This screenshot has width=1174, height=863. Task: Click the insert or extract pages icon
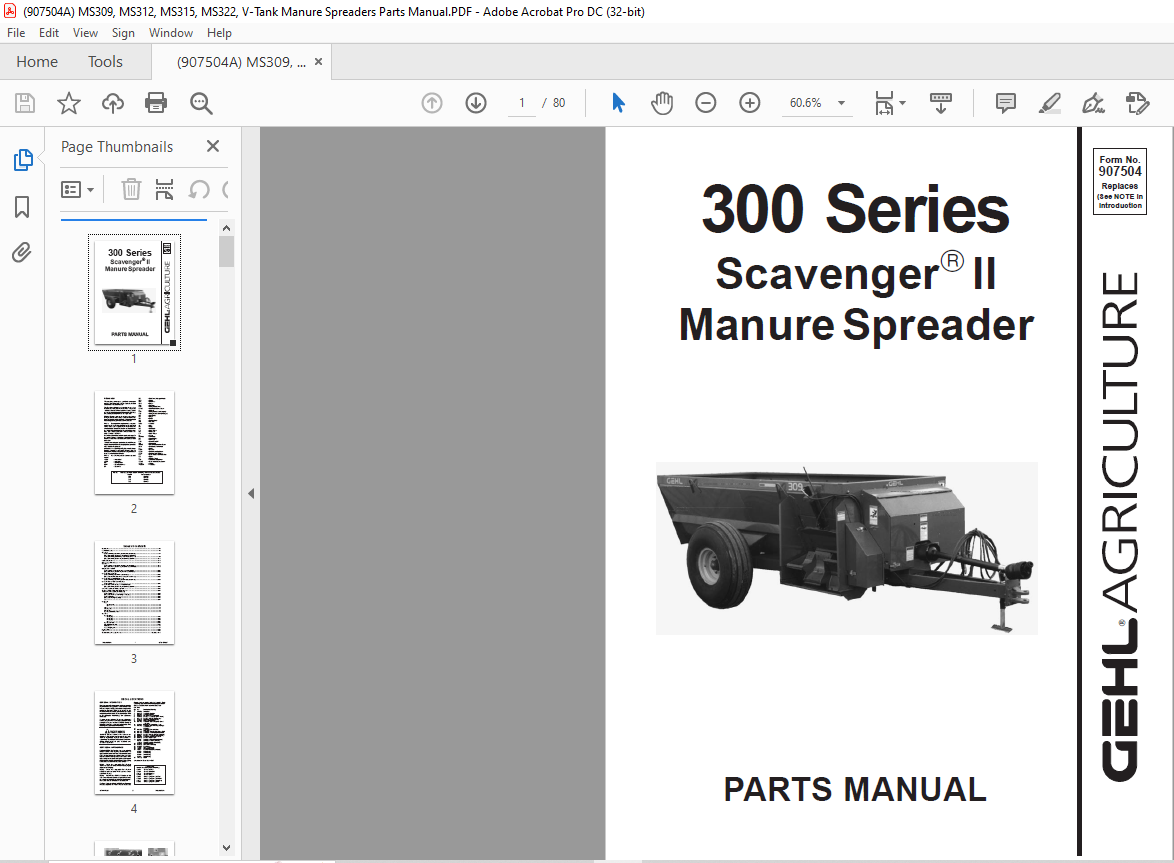coord(164,190)
